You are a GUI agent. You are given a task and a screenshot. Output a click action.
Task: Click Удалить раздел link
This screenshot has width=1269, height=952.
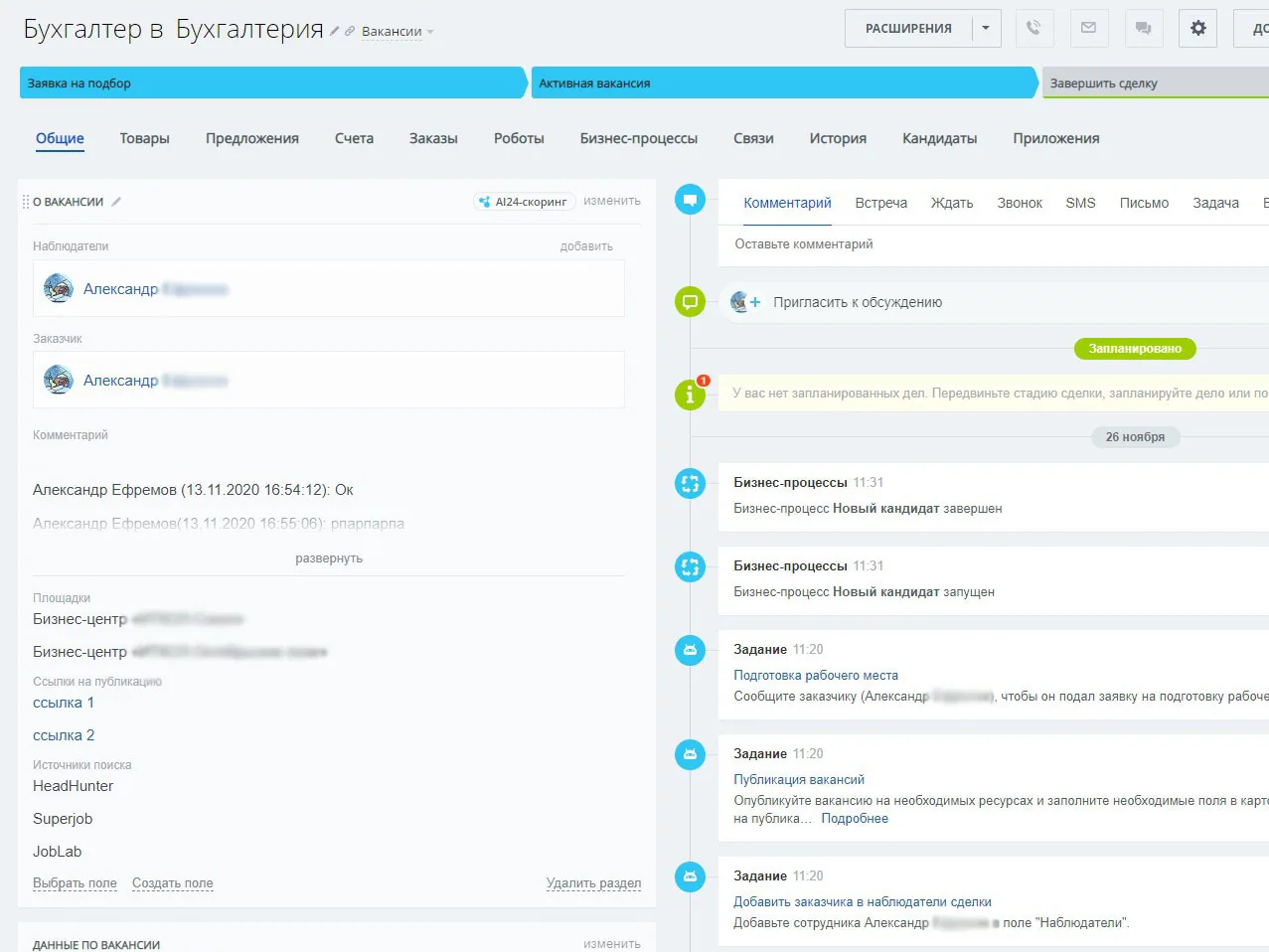click(593, 883)
